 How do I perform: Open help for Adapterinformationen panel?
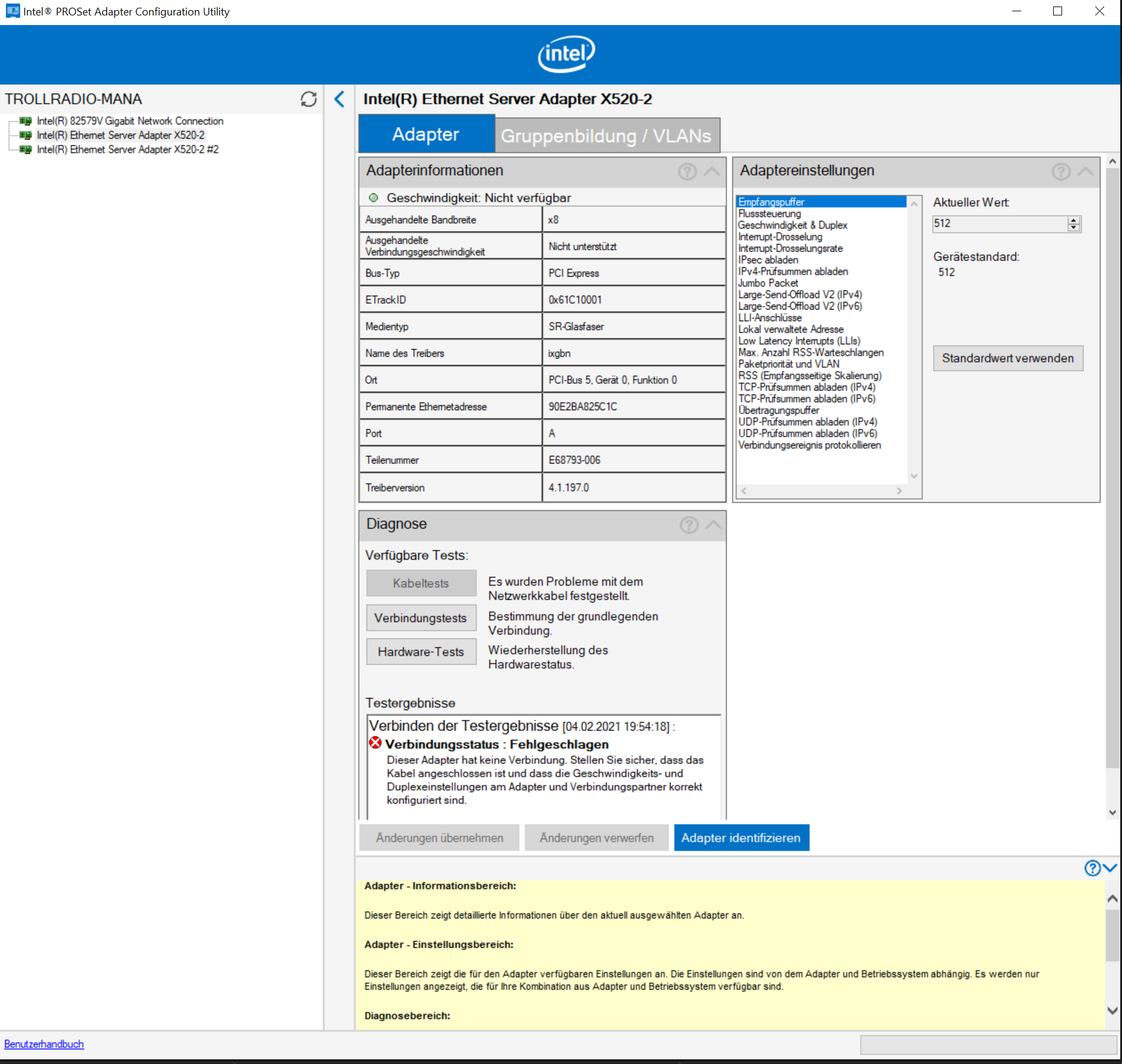tap(687, 171)
